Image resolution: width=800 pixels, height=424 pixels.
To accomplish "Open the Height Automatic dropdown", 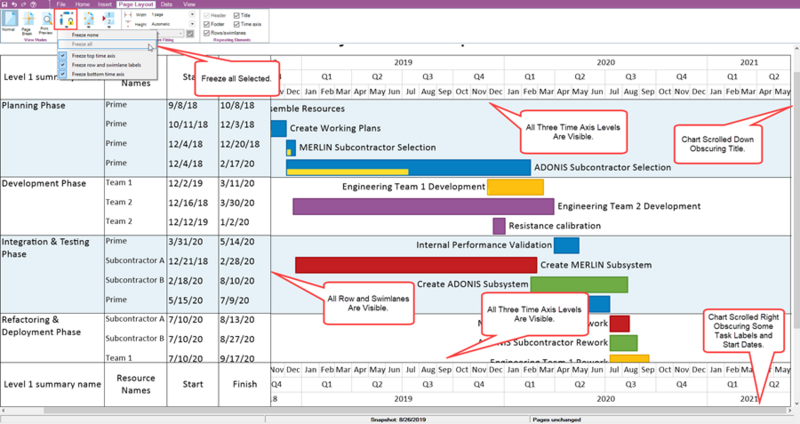I will tap(192, 24).
